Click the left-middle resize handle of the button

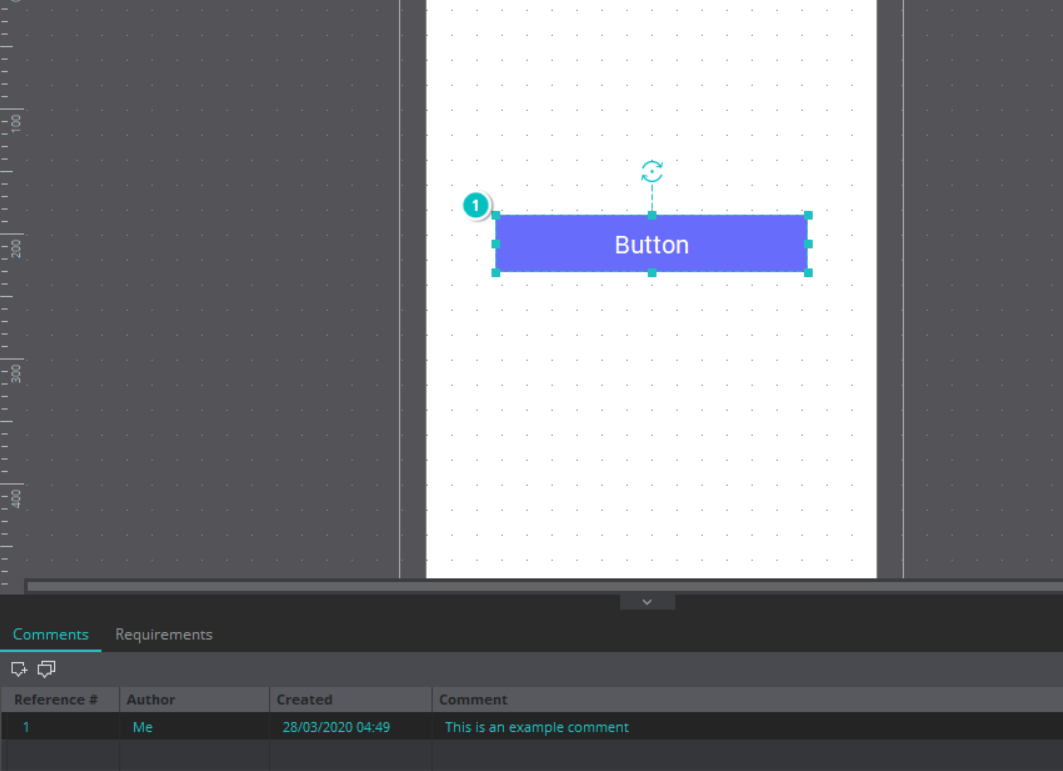tap(496, 244)
